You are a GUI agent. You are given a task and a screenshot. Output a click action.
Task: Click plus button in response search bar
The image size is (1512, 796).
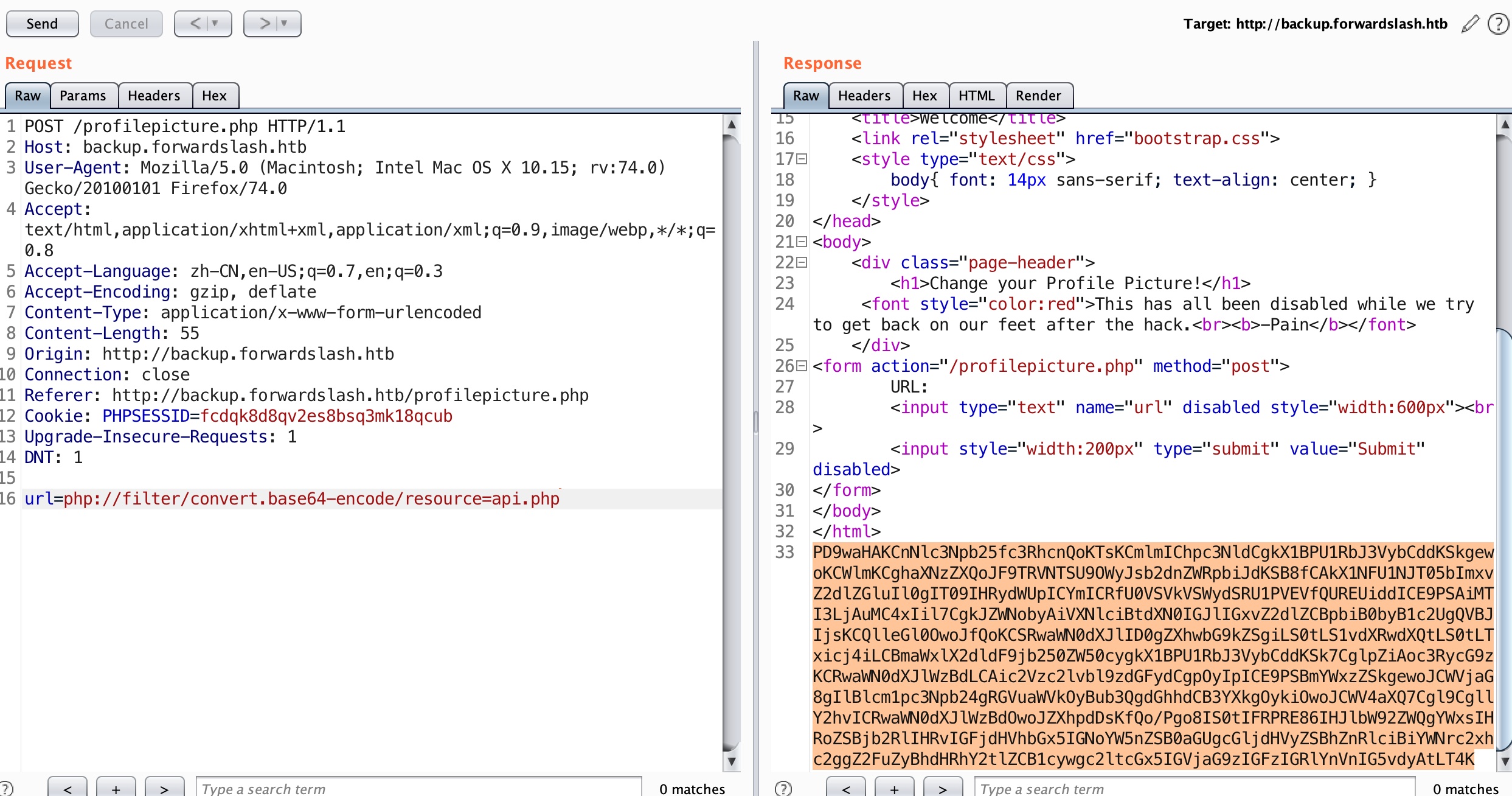click(894, 788)
